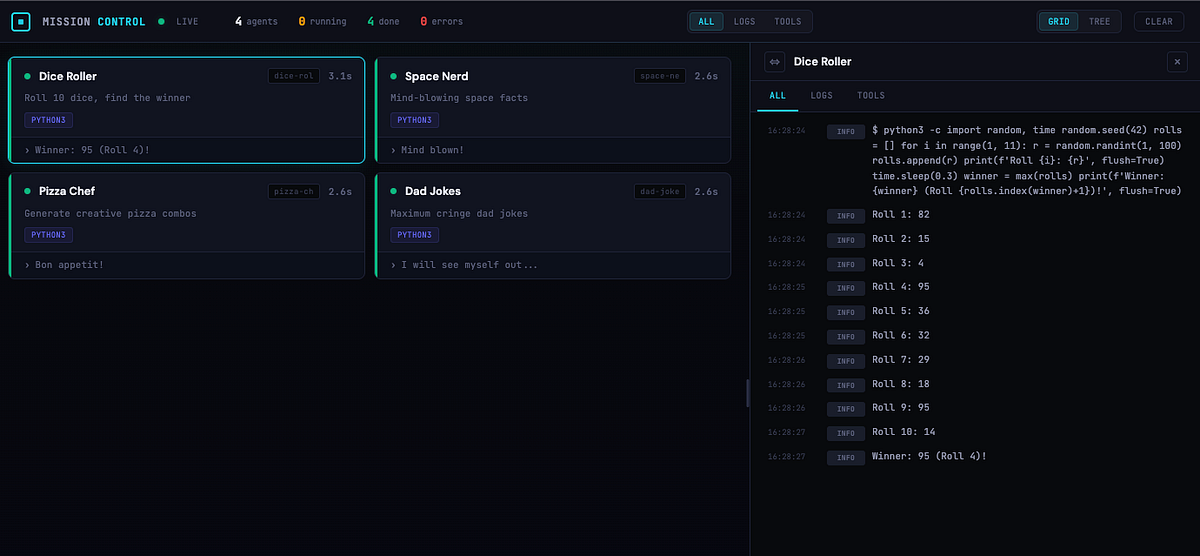Click the 'Roll 2: 15' log entry
The width and height of the screenshot is (1200, 556).
coord(973,239)
